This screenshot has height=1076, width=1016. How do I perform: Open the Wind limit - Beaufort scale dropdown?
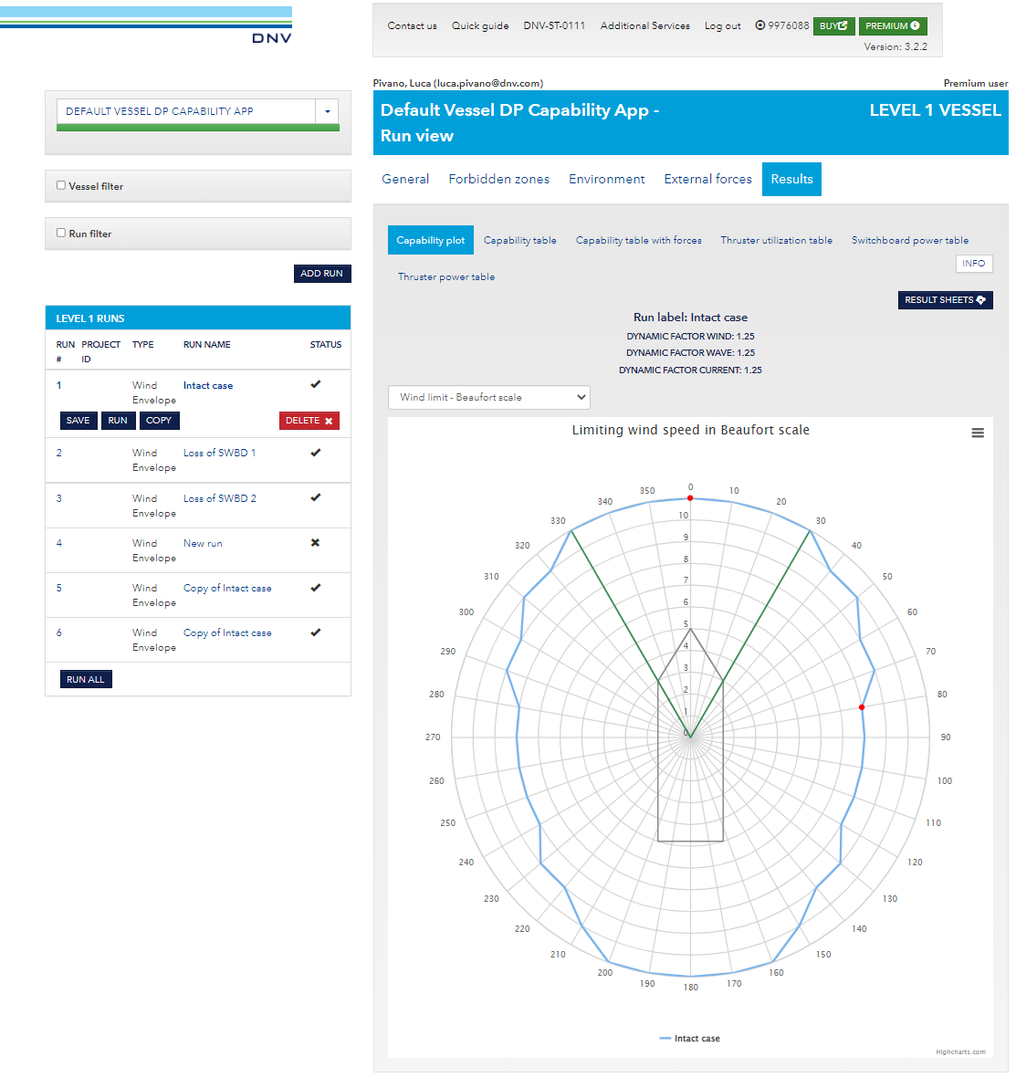point(488,397)
